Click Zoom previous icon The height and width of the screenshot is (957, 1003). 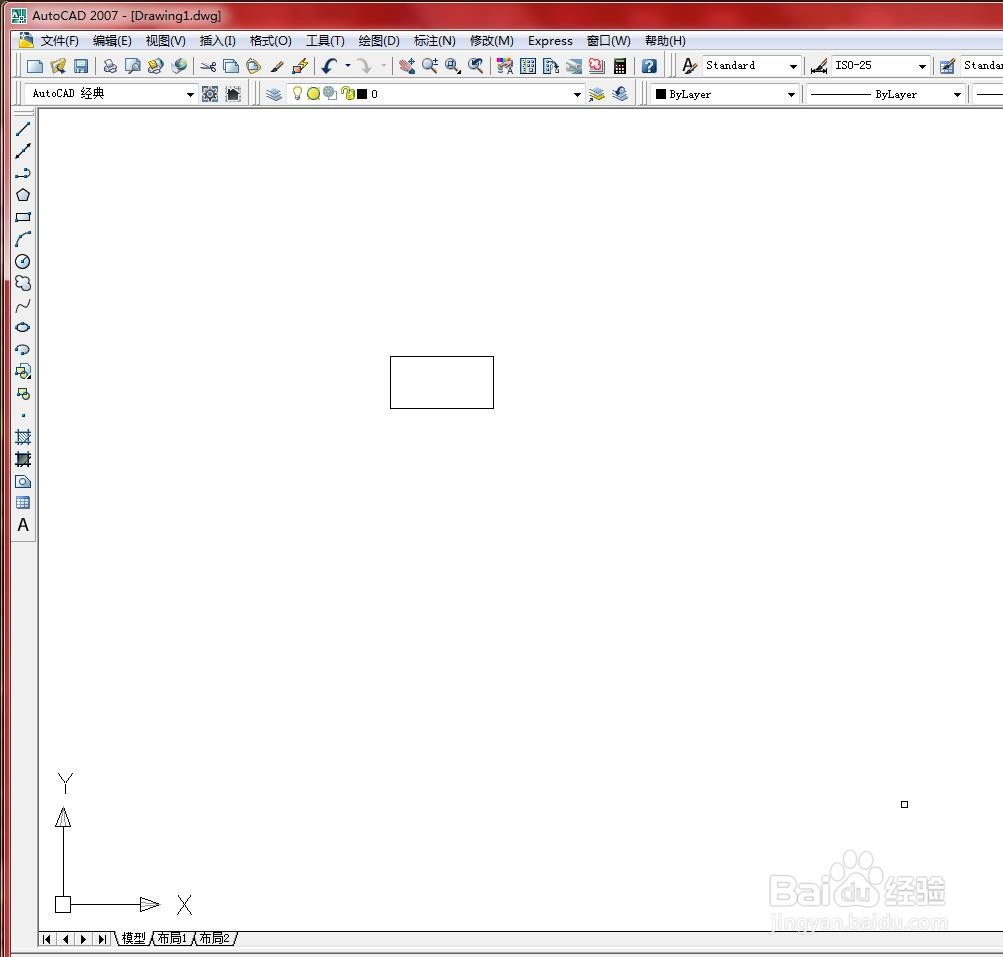(x=476, y=66)
